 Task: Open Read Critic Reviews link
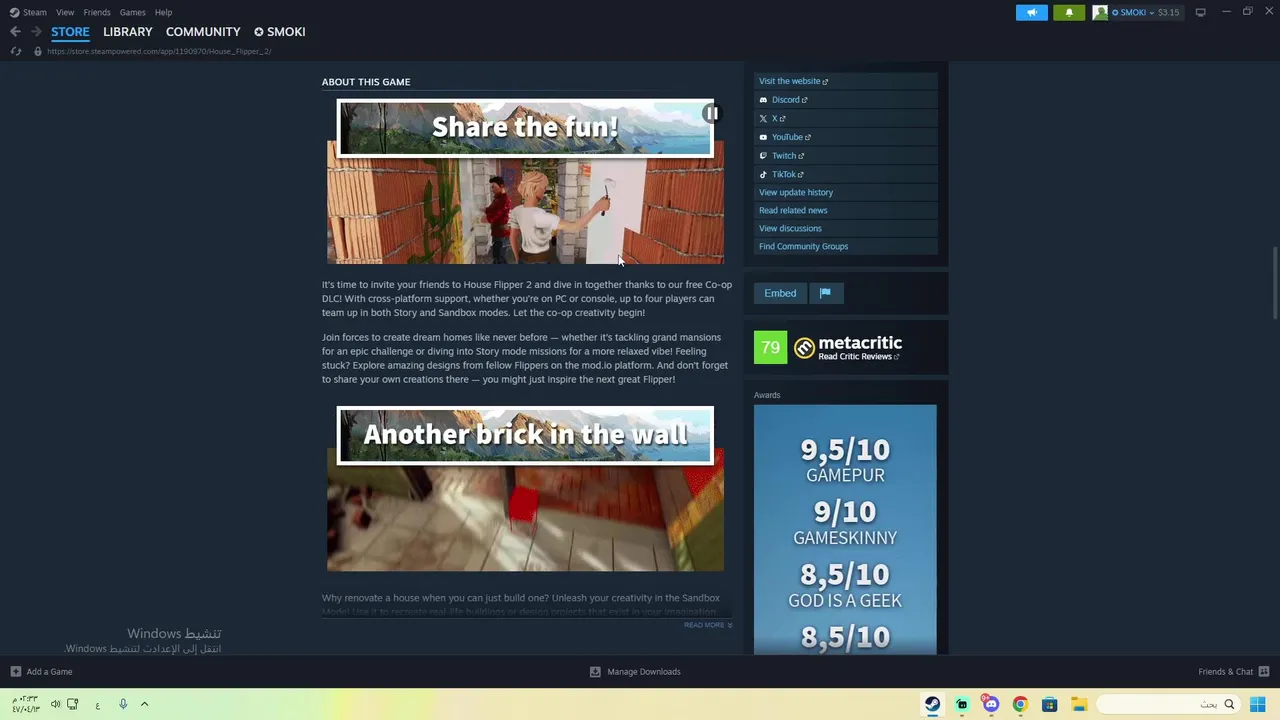click(x=858, y=357)
